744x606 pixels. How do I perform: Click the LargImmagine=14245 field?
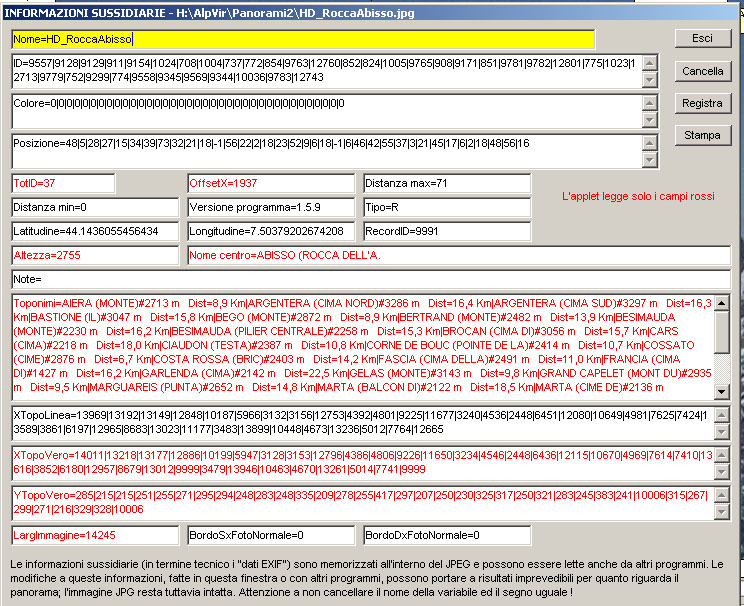click(x=95, y=535)
